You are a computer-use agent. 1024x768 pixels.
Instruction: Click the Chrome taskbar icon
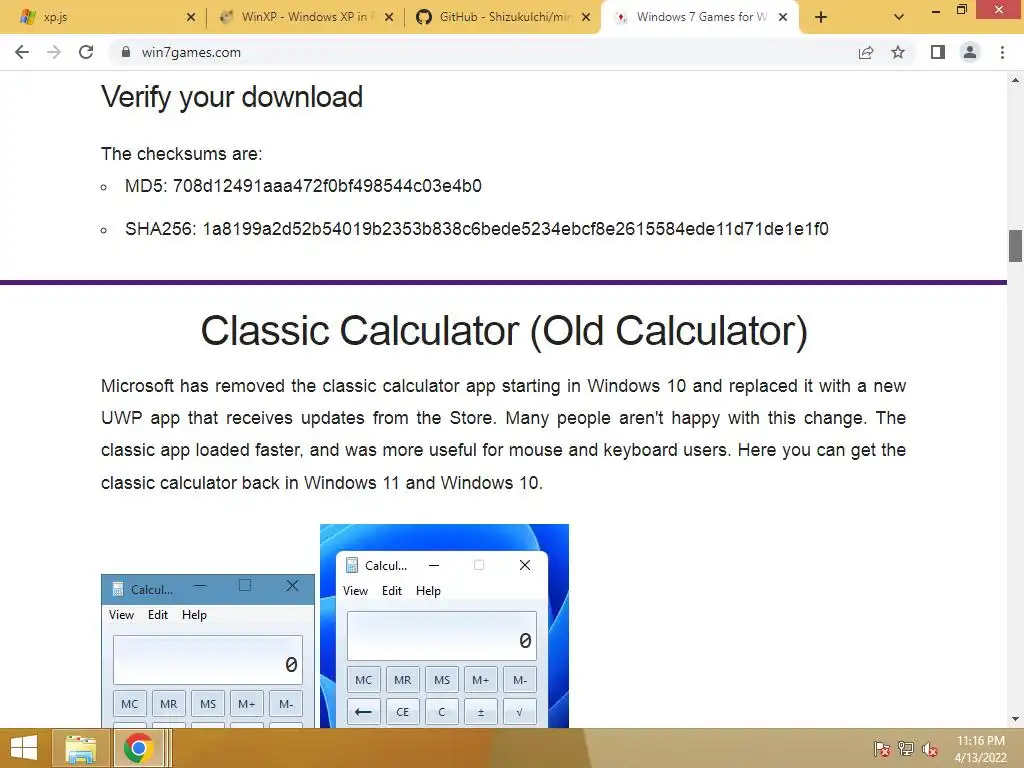pyautogui.click(x=138, y=748)
